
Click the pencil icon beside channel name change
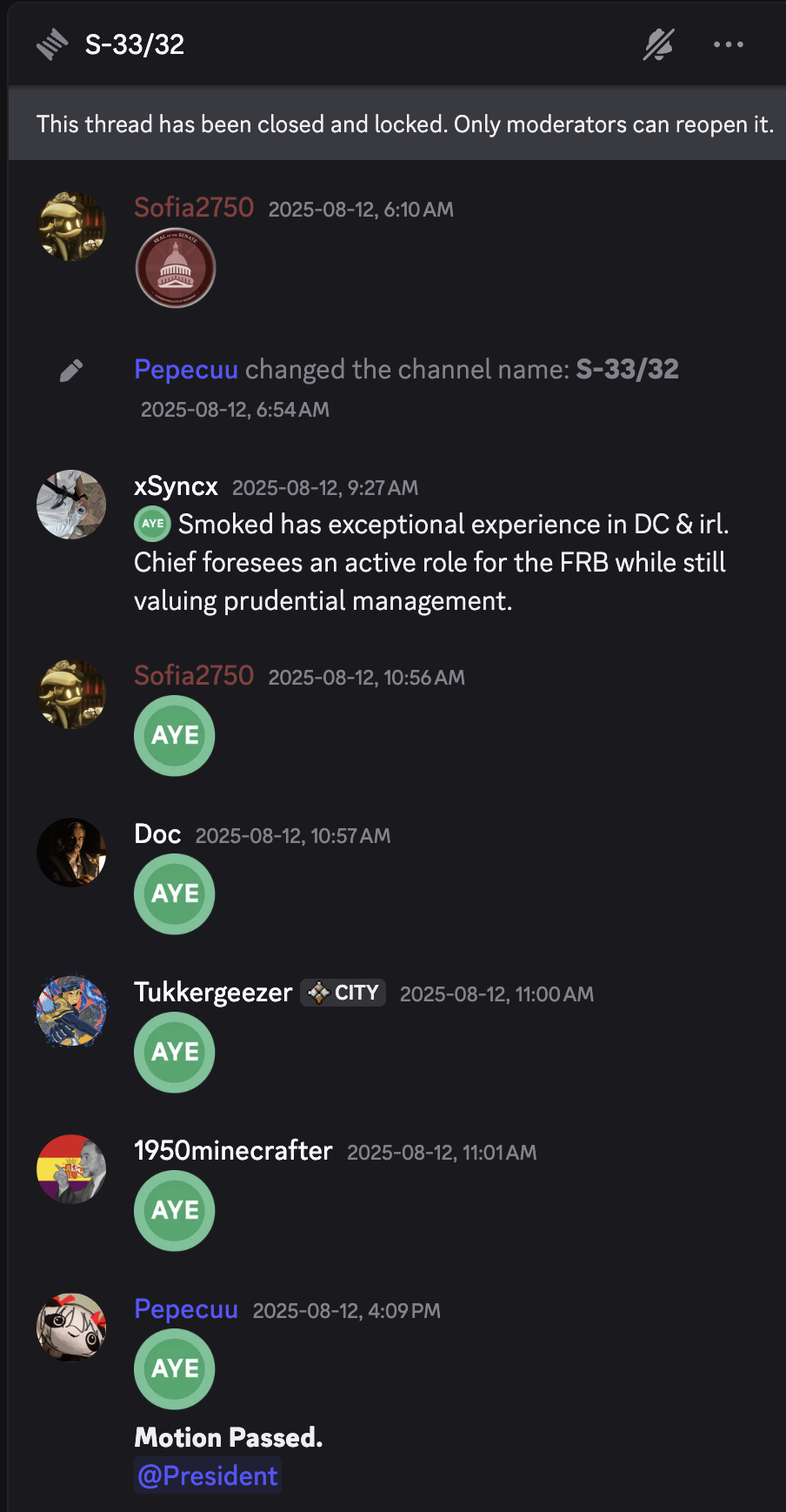(71, 371)
